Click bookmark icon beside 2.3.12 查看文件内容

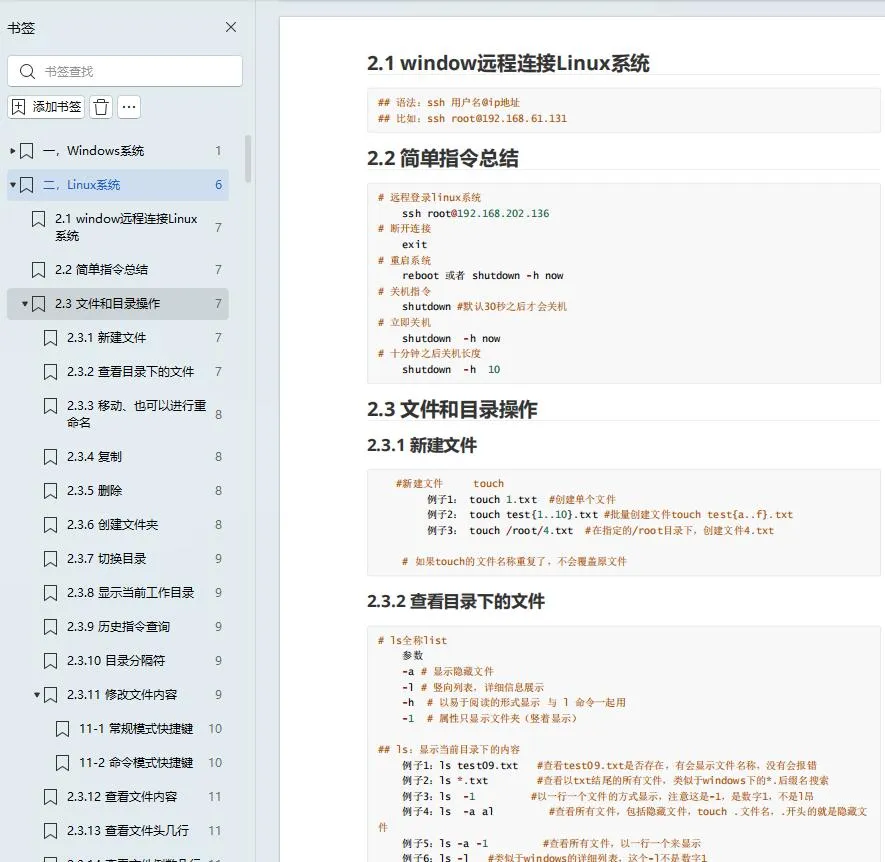(50, 797)
